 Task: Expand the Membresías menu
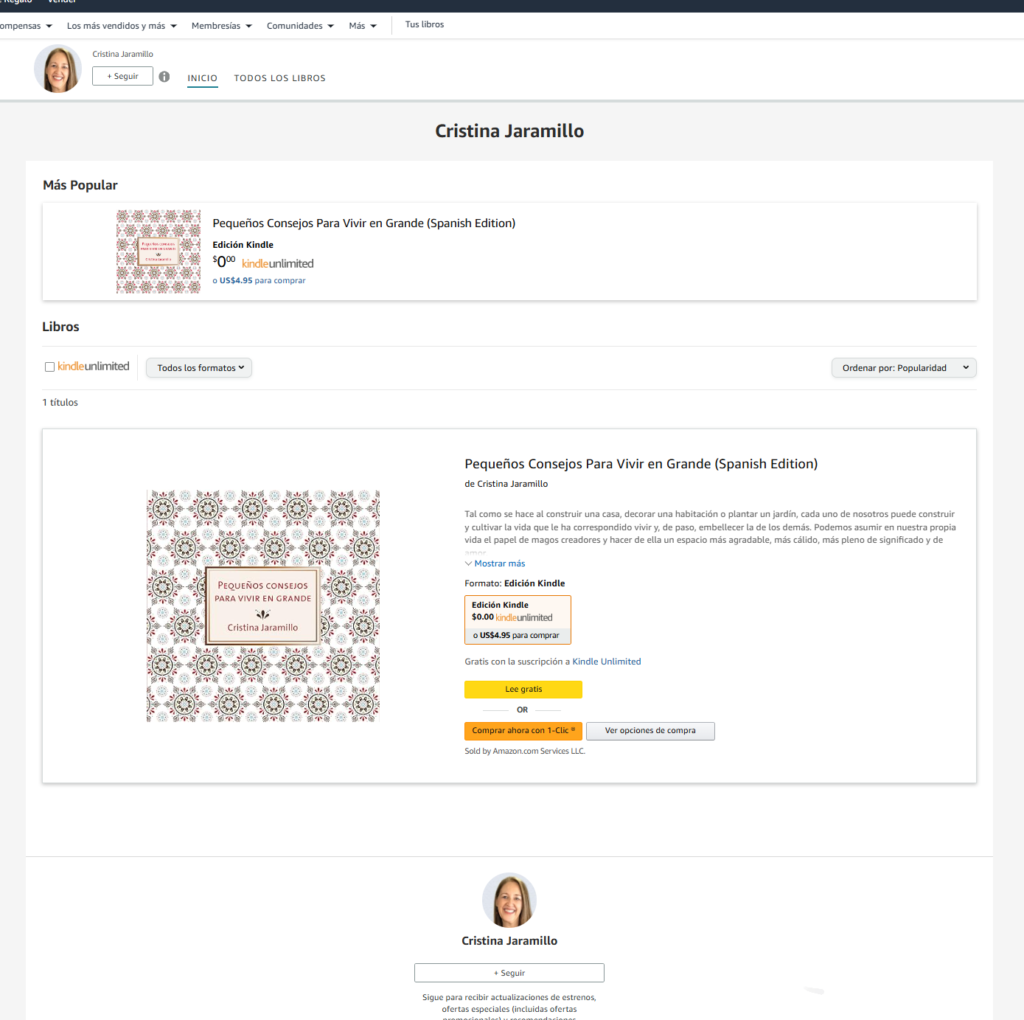click(x=221, y=25)
